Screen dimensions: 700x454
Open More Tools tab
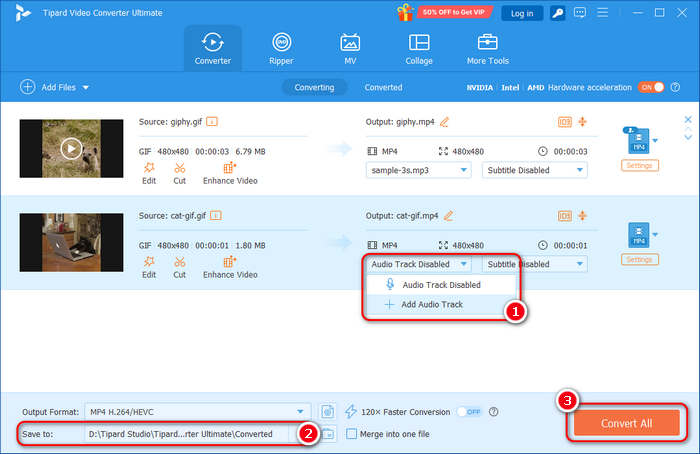488,49
